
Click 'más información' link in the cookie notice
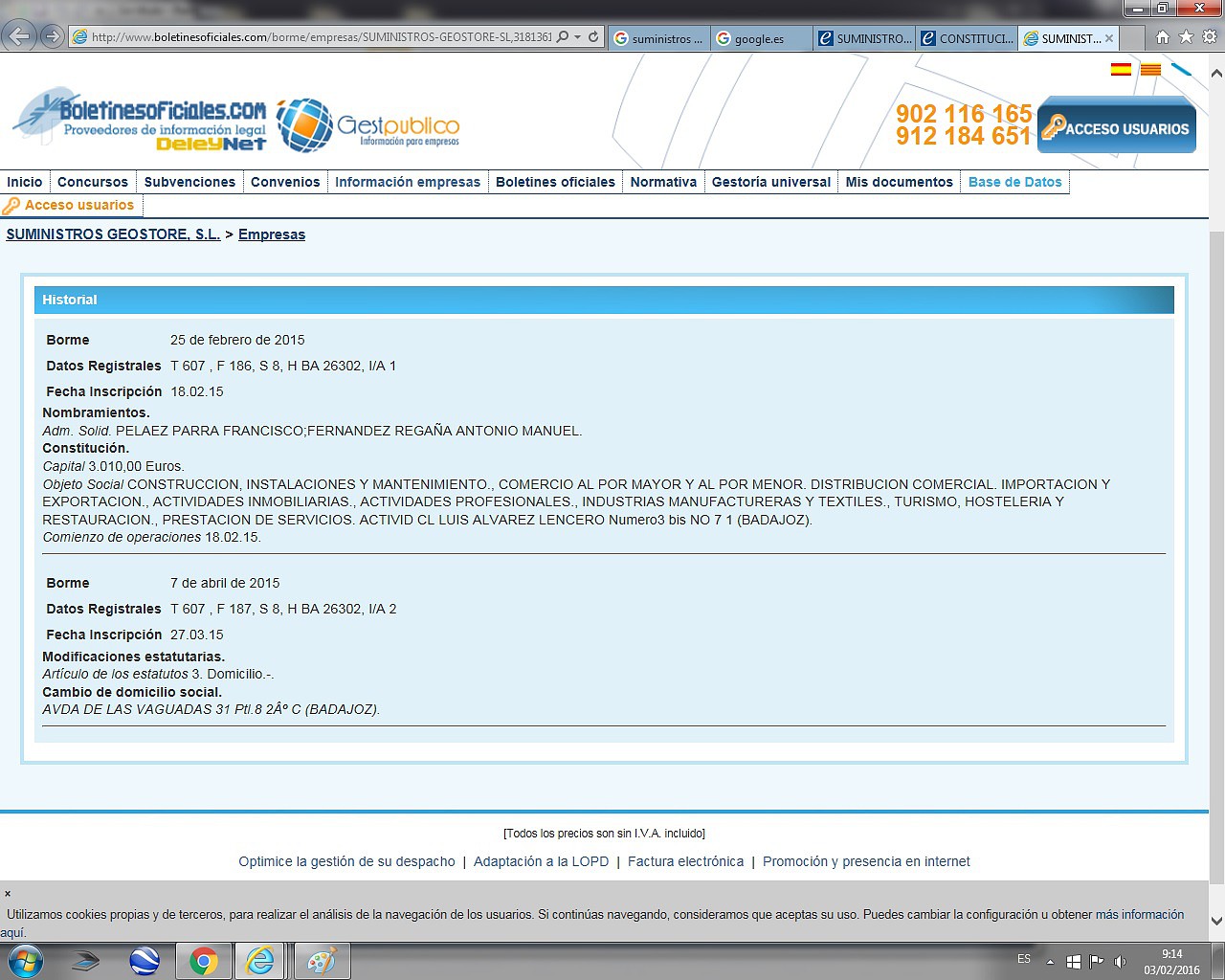point(1139,915)
